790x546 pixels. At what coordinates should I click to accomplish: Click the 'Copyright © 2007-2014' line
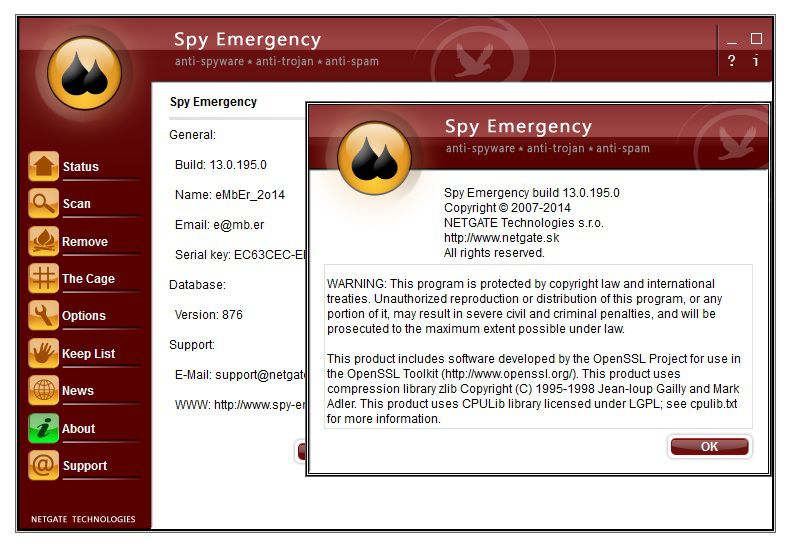[507, 208]
